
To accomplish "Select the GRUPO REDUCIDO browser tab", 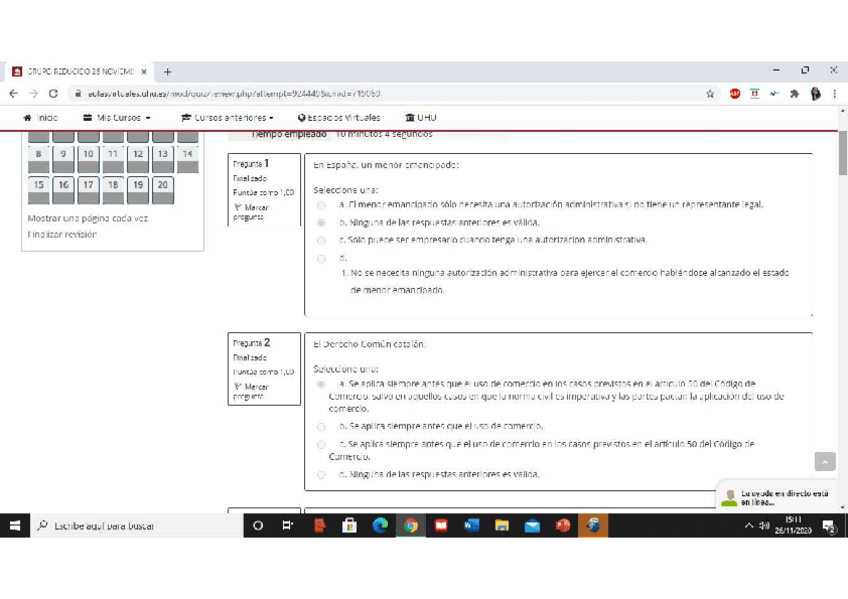I will [75, 72].
